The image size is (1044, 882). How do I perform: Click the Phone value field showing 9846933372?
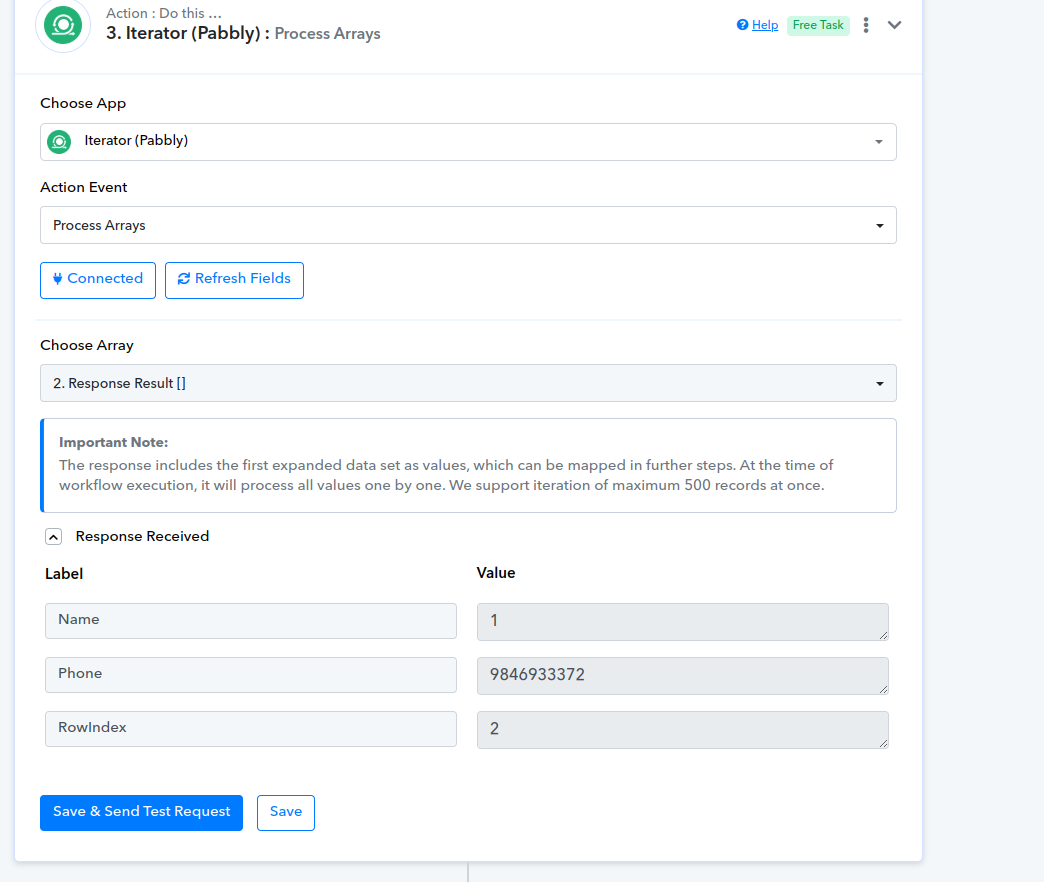682,676
